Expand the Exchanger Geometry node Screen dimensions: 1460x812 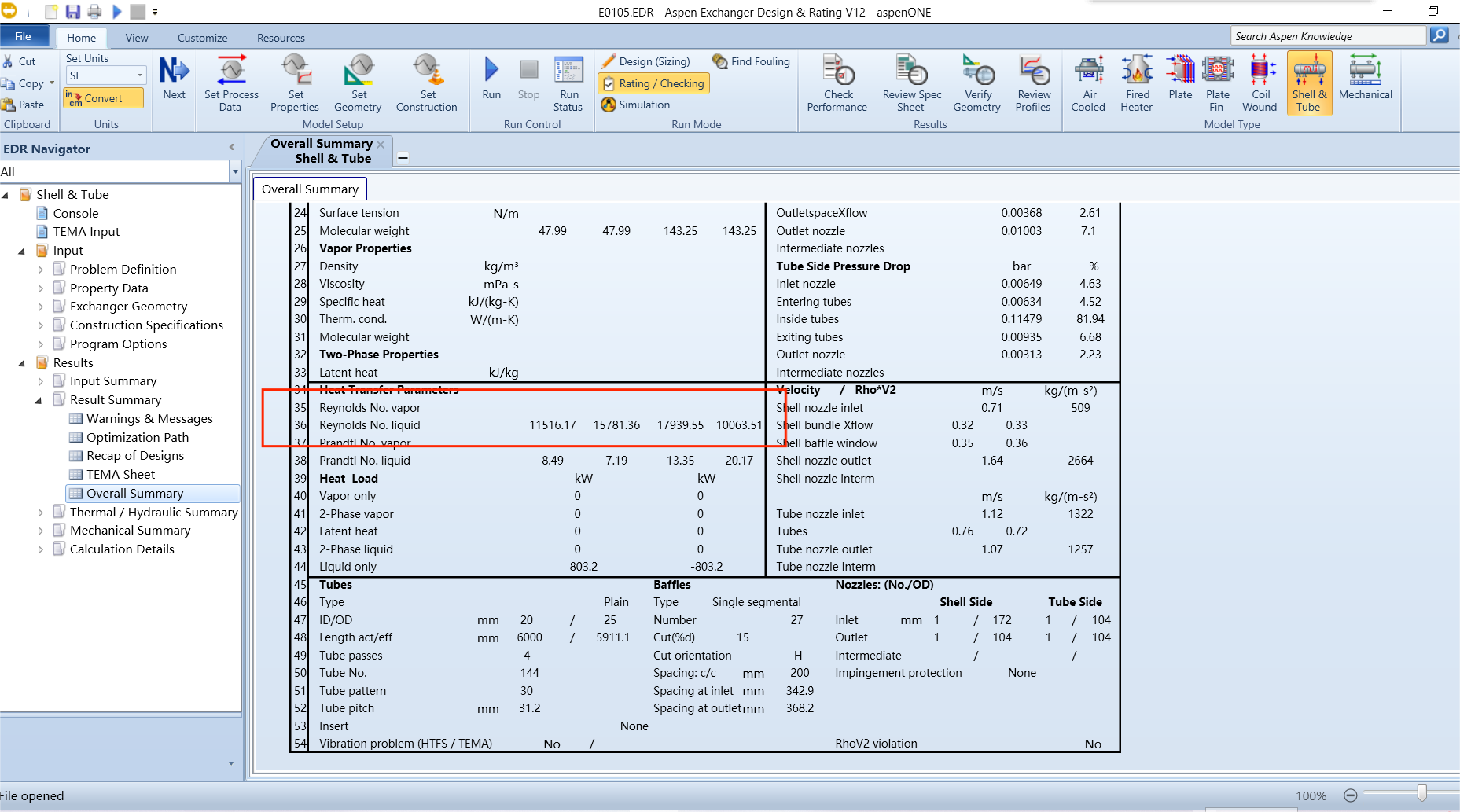point(41,307)
